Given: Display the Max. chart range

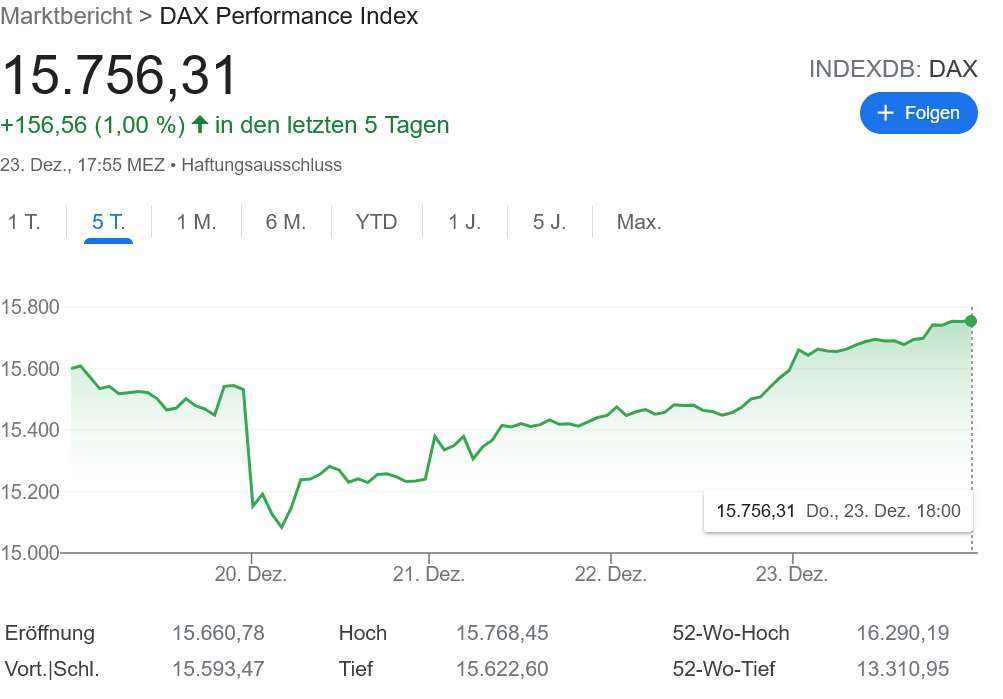Looking at the screenshot, I should coord(639,222).
